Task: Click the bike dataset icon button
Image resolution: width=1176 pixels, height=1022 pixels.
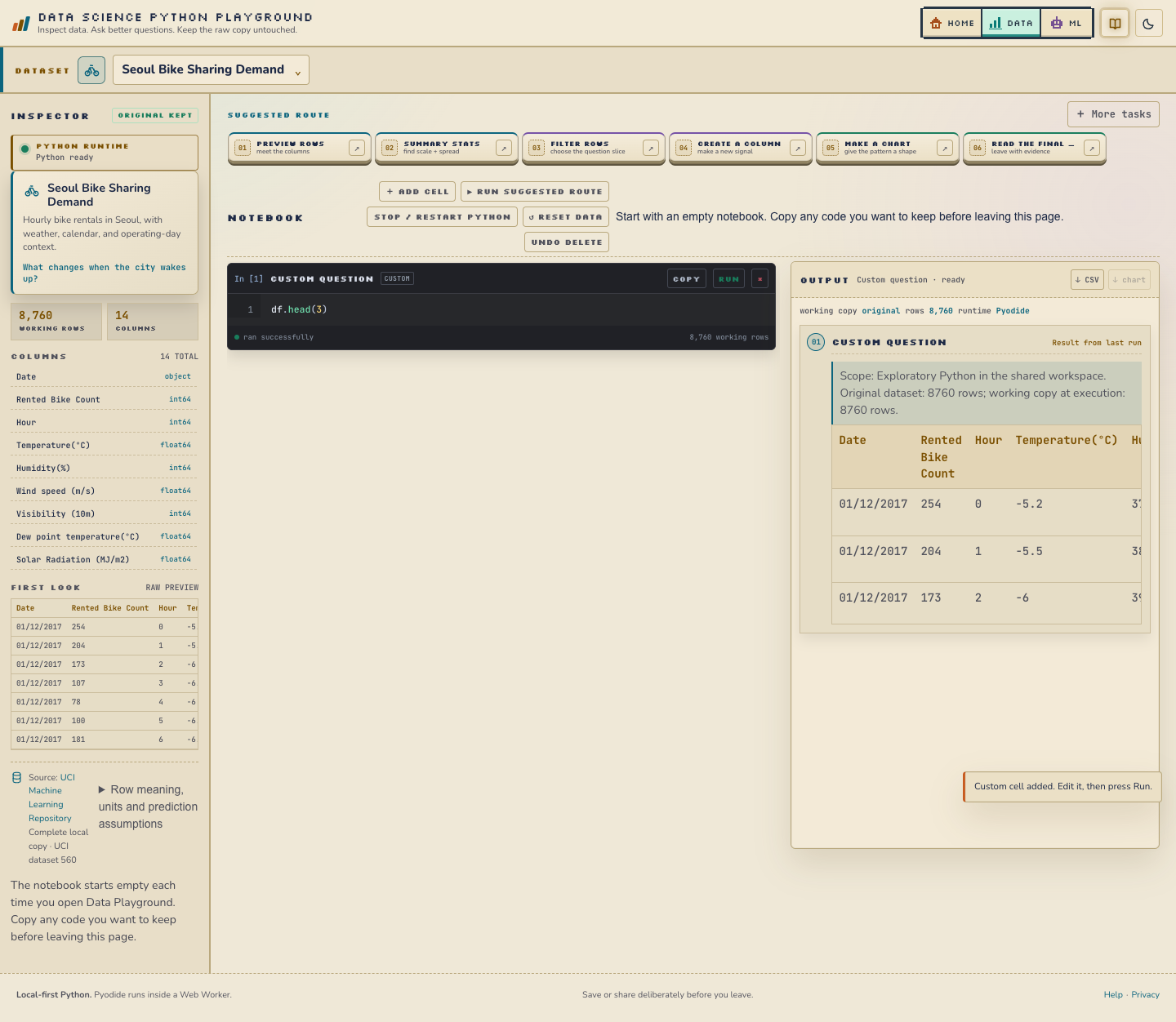Action: point(91,70)
